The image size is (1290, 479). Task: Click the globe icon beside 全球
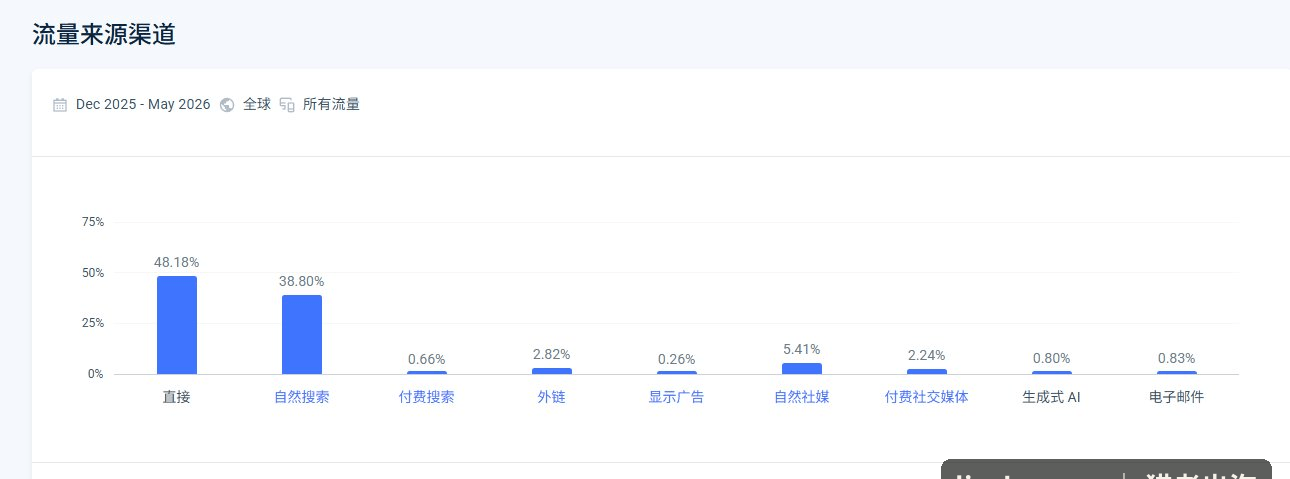(x=227, y=105)
